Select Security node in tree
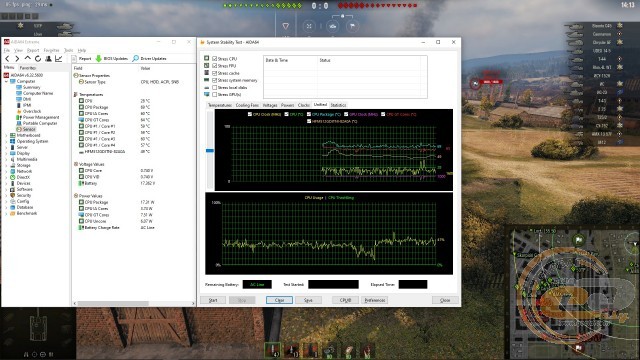Viewport: 640px width, 360px height. coord(24,195)
